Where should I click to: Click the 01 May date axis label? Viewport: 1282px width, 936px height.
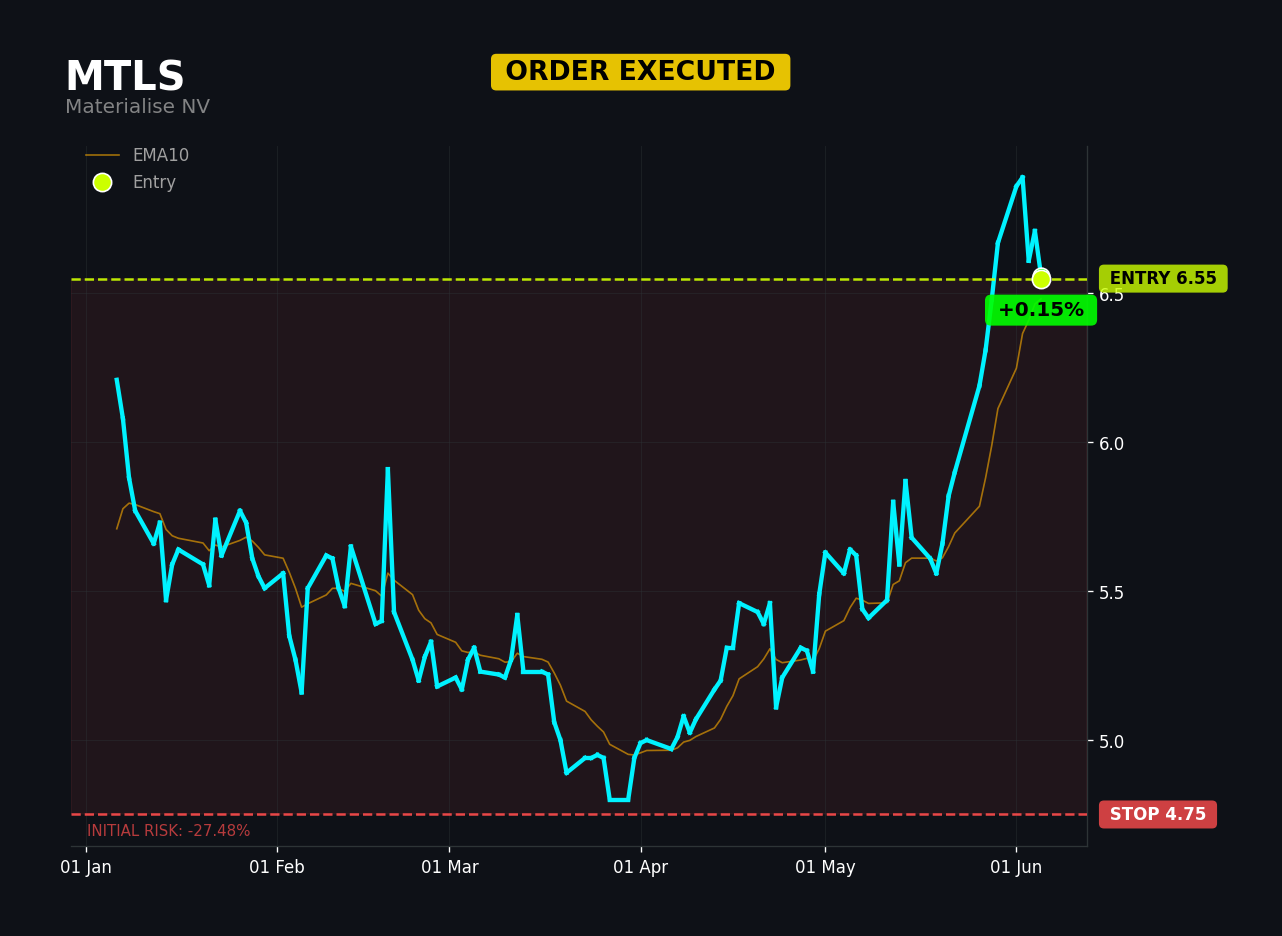[x=825, y=868]
